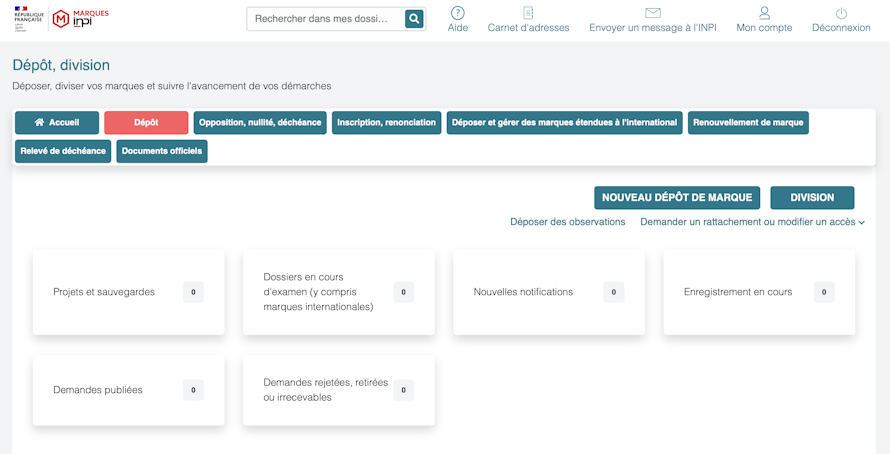
Task: Click the Carnet d'adresses text label
Action: tap(528, 27)
